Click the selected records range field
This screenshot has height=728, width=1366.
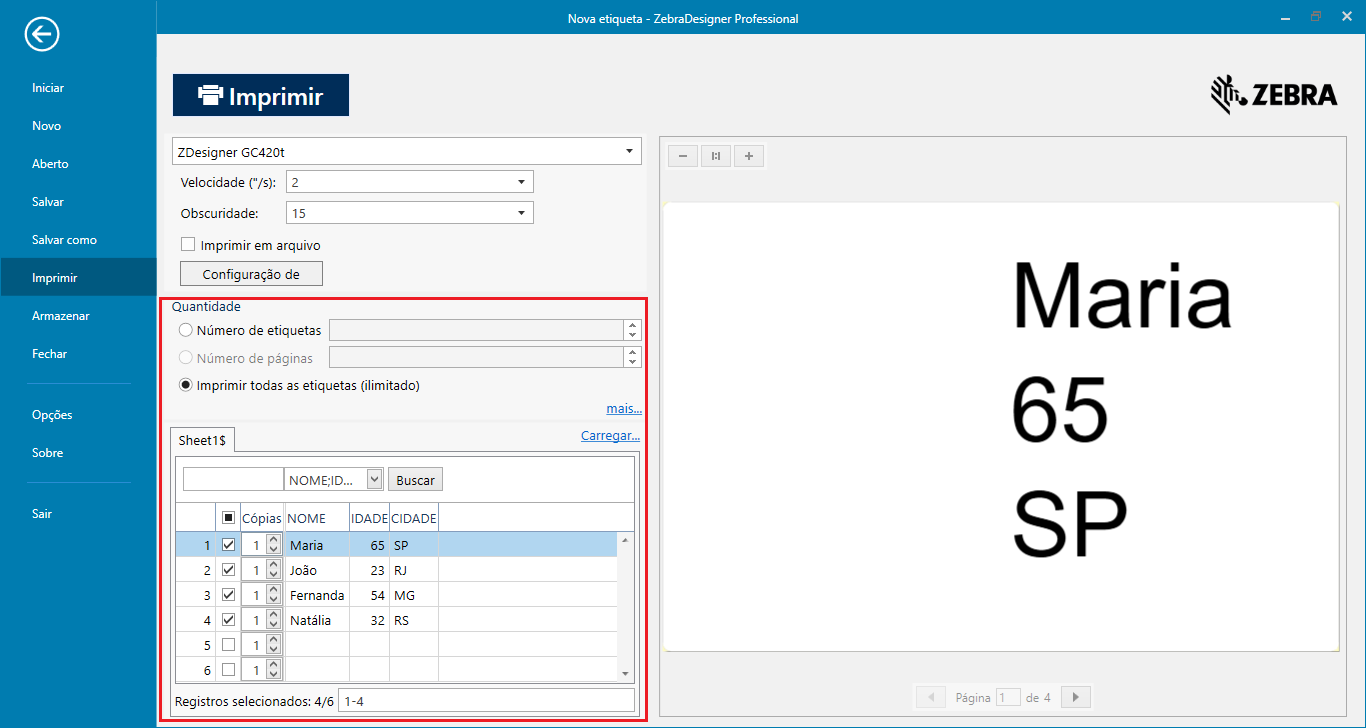pyautogui.click(x=486, y=701)
